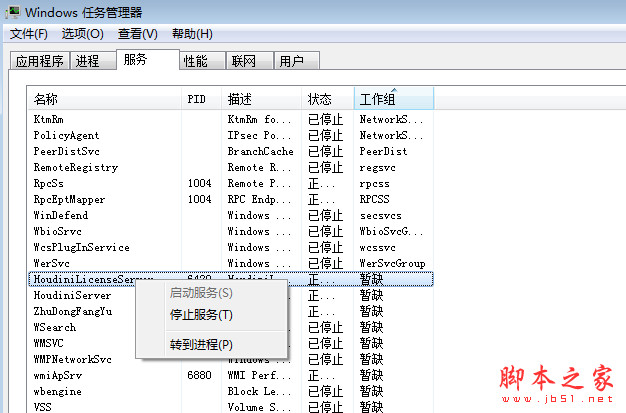Select the WcsPlugInService service row
The image size is (626, 413).
[231, 247]
